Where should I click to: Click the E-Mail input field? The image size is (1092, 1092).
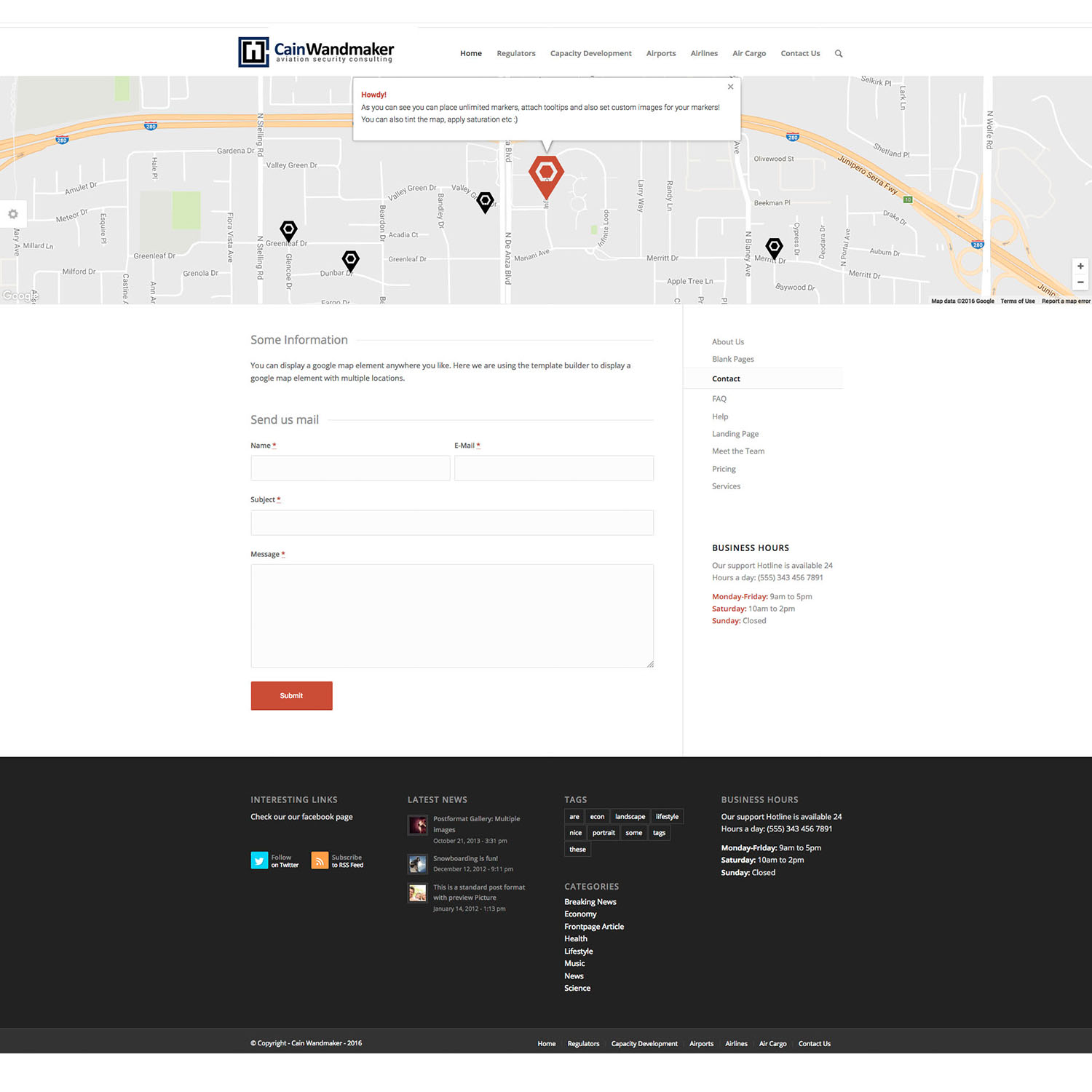point(554,468)
